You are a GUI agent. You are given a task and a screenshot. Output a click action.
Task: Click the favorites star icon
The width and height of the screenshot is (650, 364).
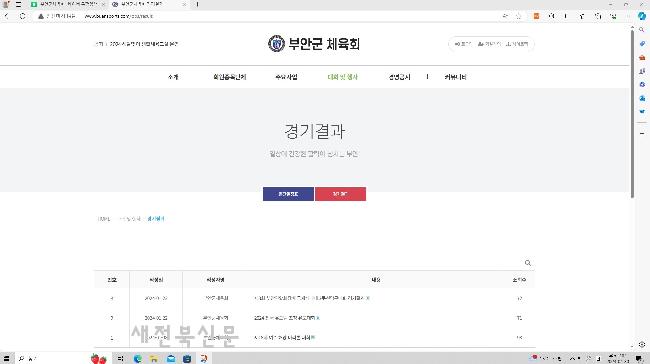(519, 16)
